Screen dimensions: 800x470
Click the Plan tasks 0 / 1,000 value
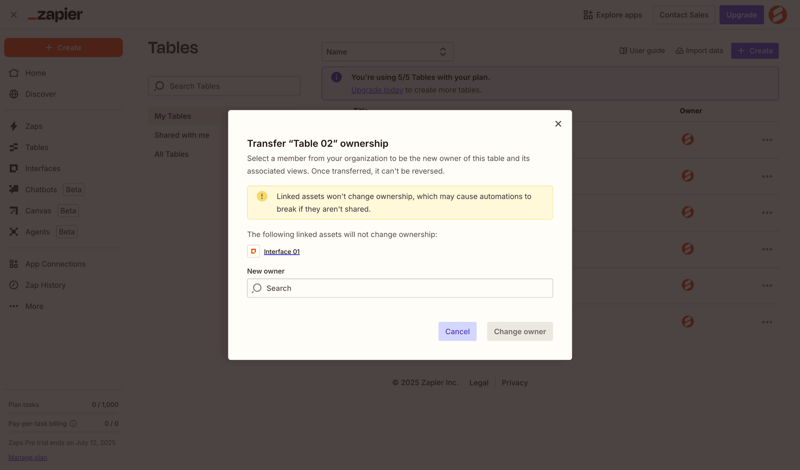point(105,405)
